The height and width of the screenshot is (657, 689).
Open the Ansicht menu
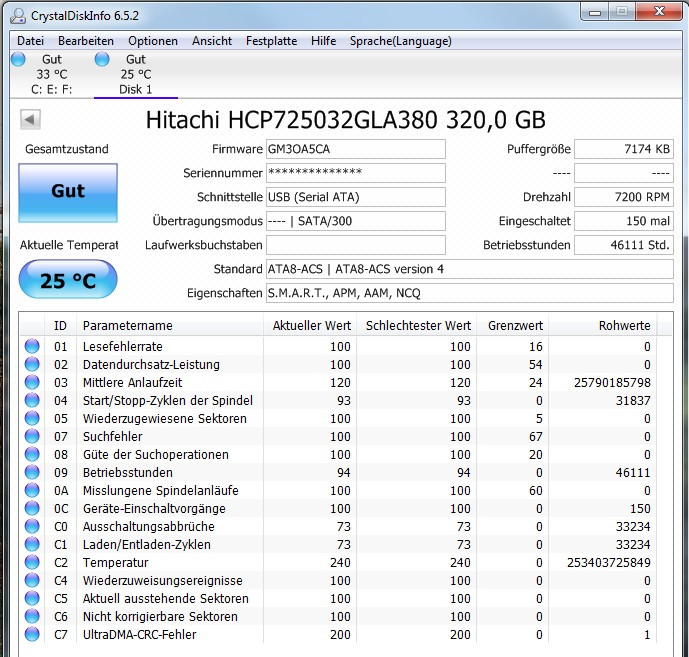click(212, 41)
